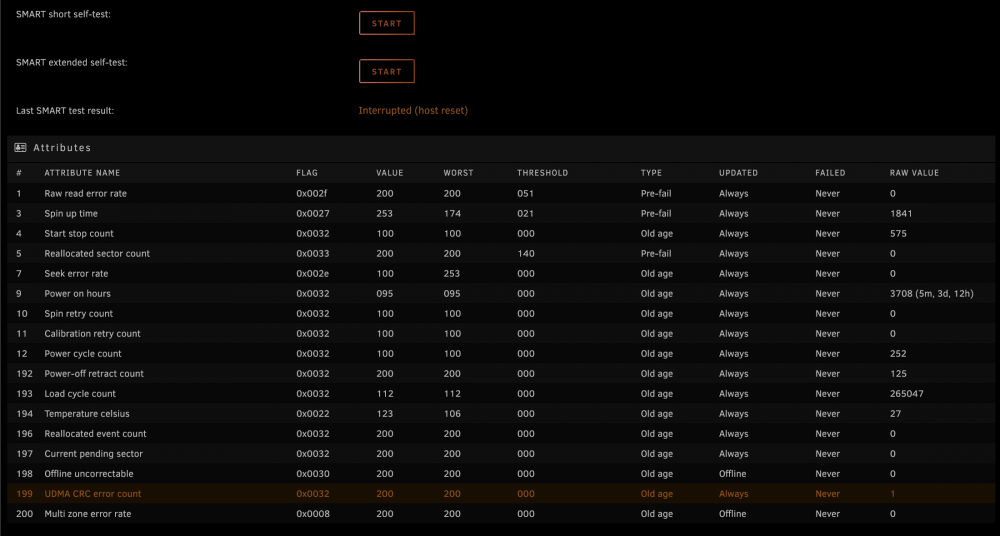Click flag 0x002e of Seek error rate

[x=312, y=274]
